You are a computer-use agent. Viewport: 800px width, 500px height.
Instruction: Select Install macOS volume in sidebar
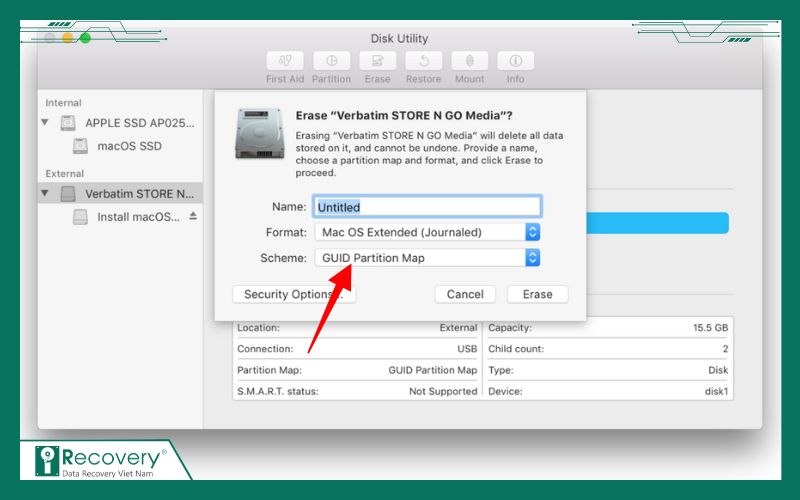point(138,217)
